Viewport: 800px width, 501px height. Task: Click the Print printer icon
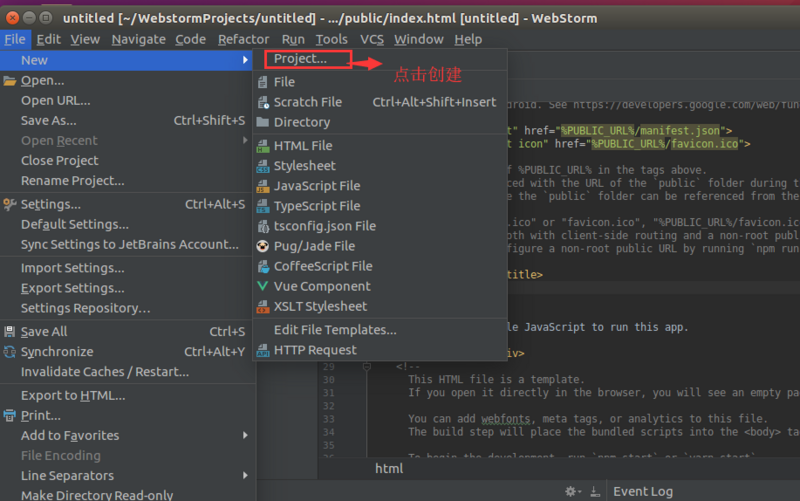tap(10, 416)
